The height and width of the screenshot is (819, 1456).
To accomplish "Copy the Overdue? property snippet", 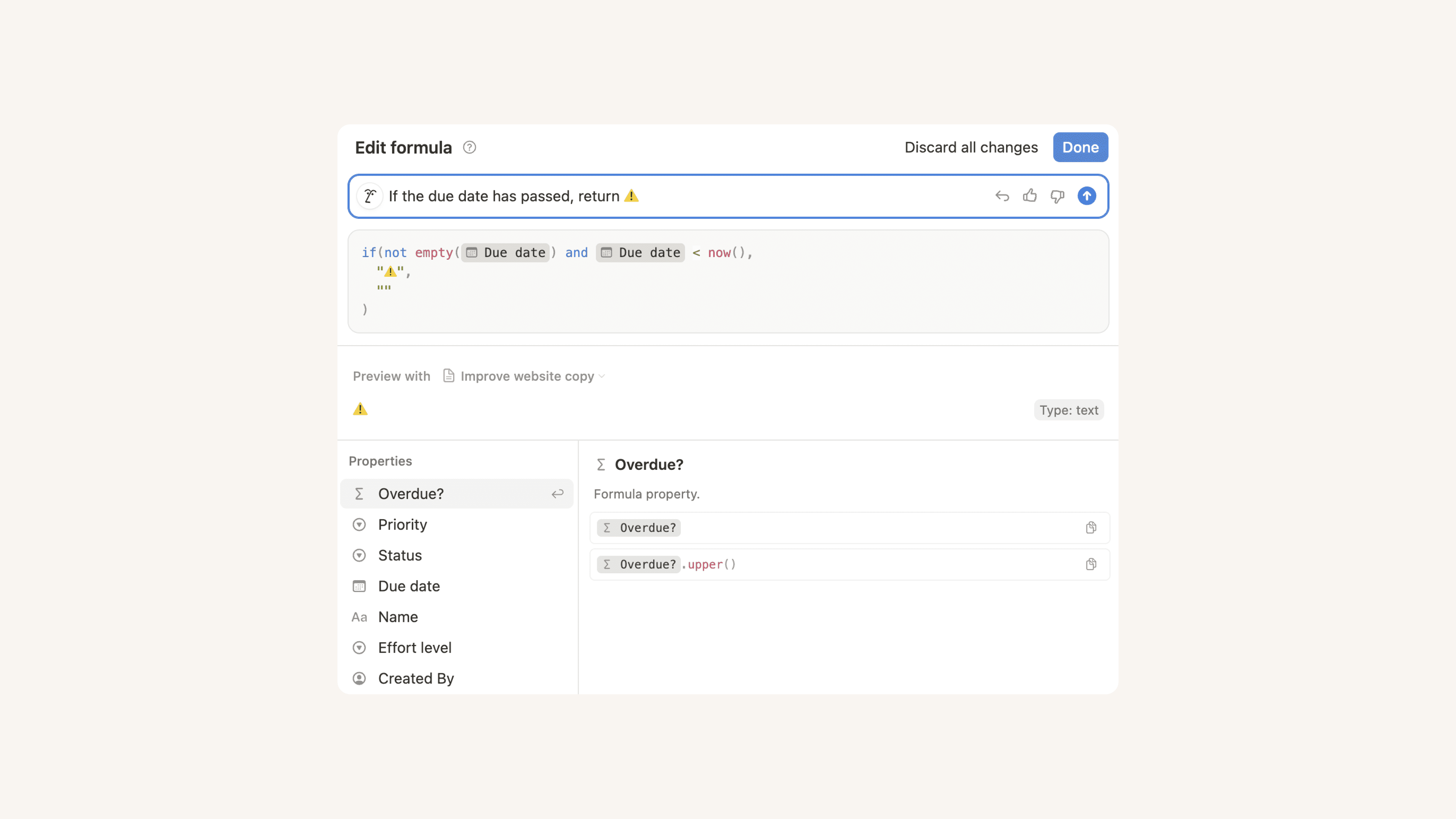I will pyautogui.click(x=1091, y=528).
